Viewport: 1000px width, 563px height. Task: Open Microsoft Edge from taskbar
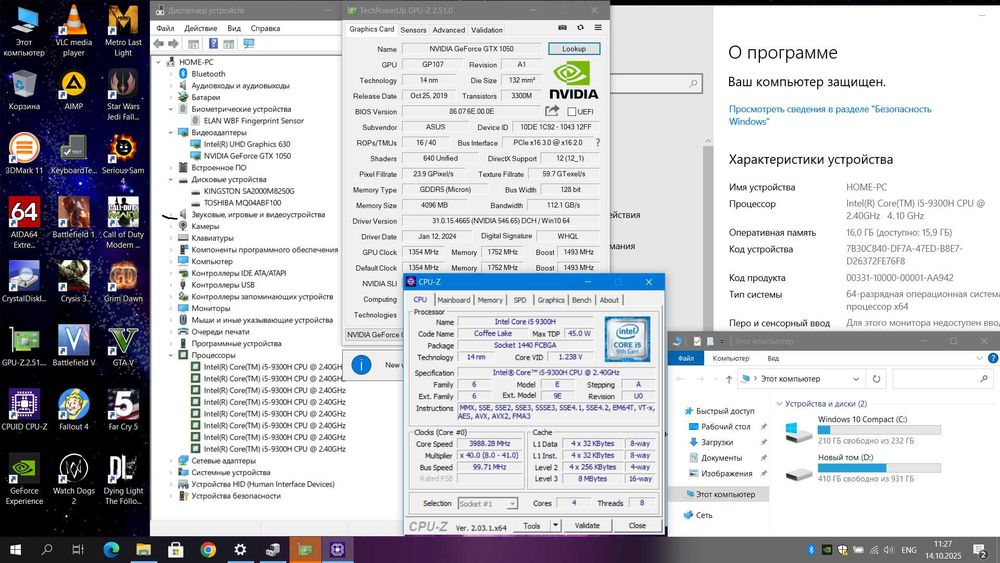112,549
